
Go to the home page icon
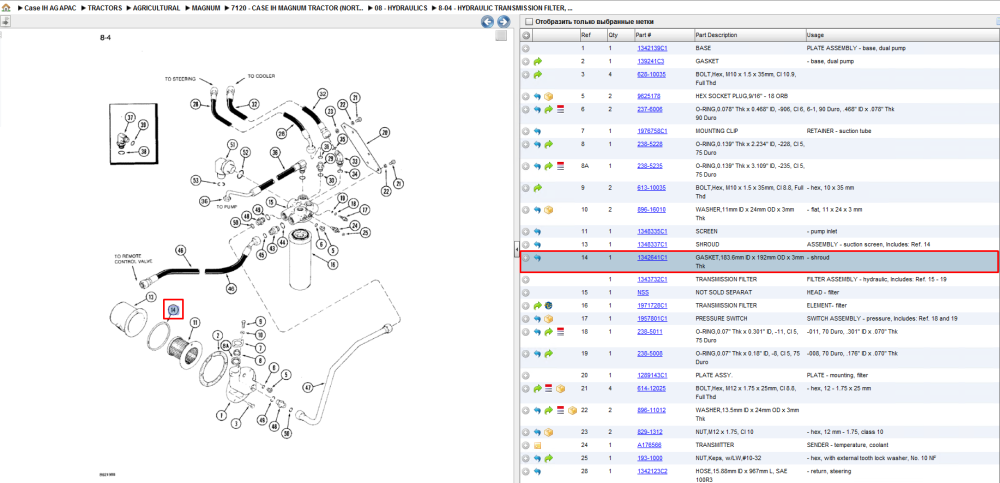pos(6,9)
